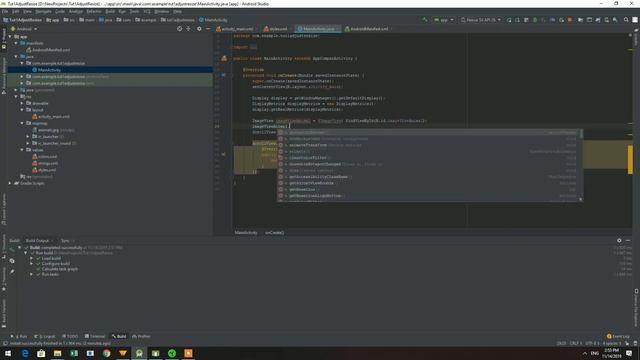
Task: Select colors.xml under values folder
Action: click(47, 157)
